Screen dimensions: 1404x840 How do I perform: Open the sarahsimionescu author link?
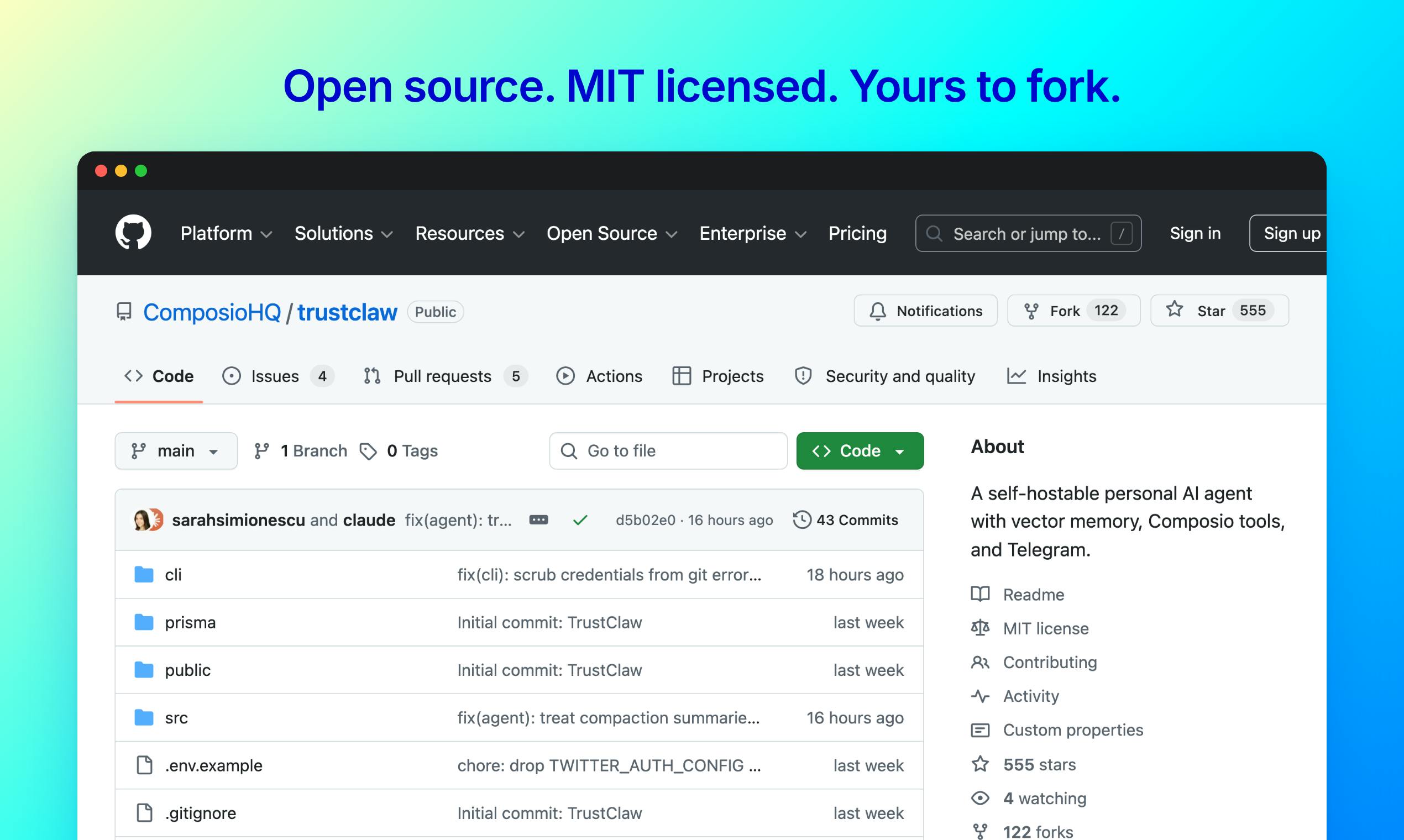(238, 519)
